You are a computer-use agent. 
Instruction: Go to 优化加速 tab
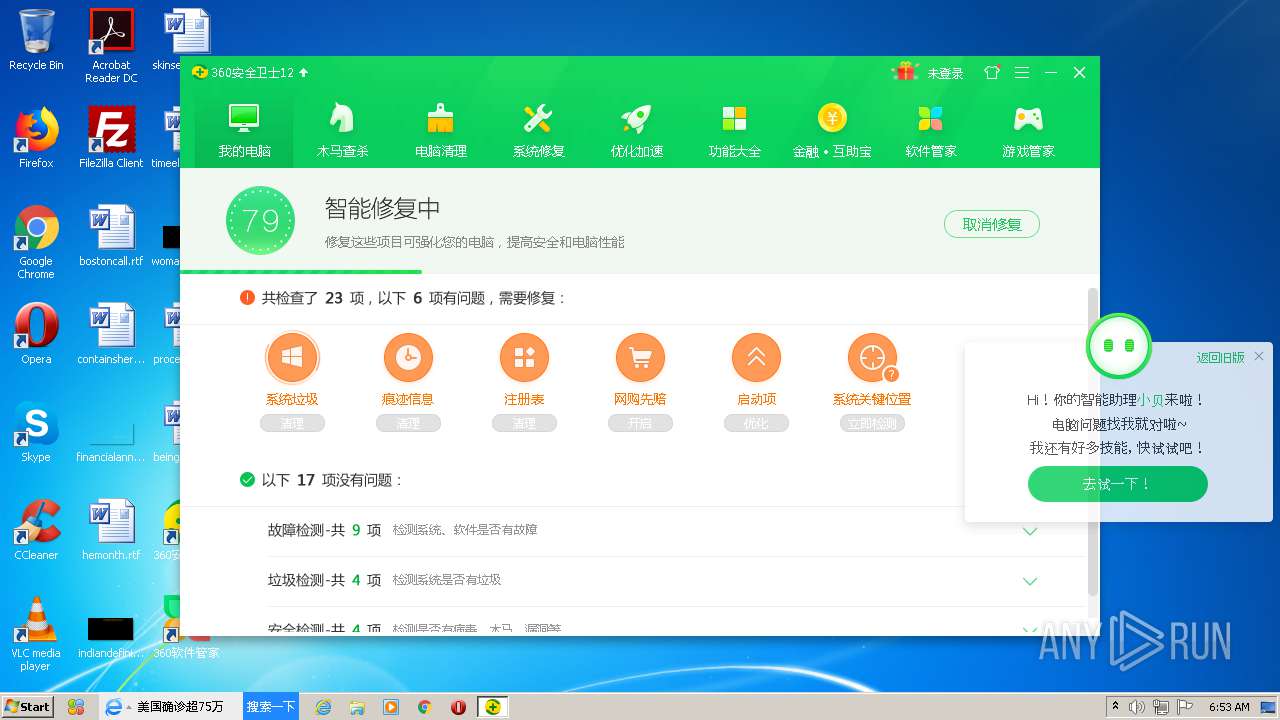(636, 131)
